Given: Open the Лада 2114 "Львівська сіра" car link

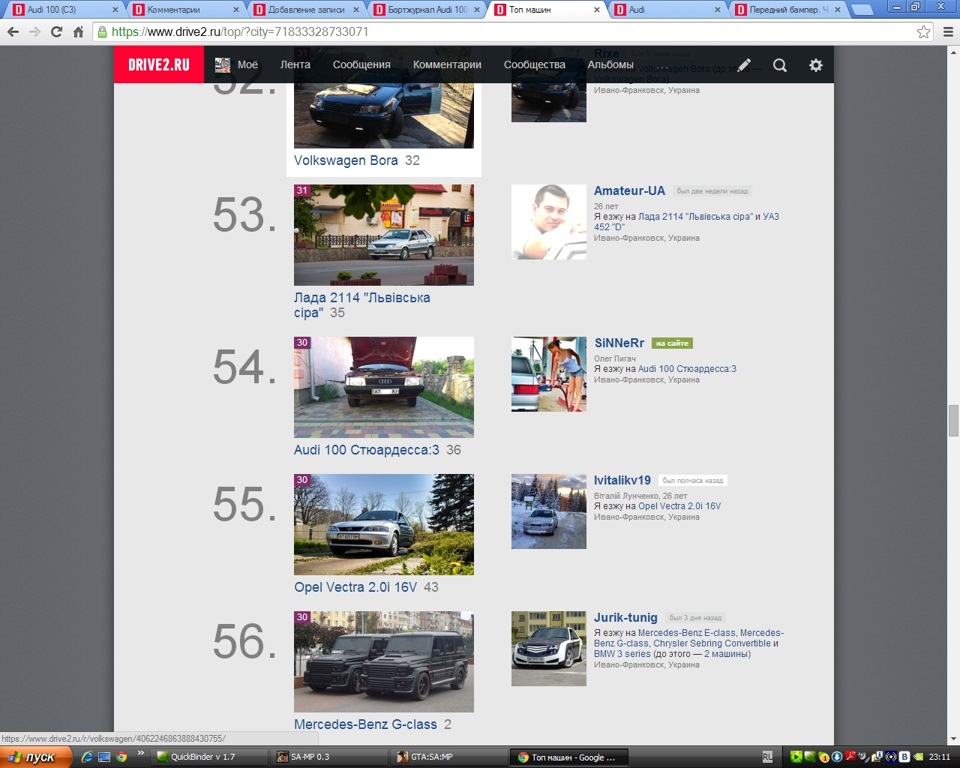Looking at the screenshot, I should click(362, 305).
